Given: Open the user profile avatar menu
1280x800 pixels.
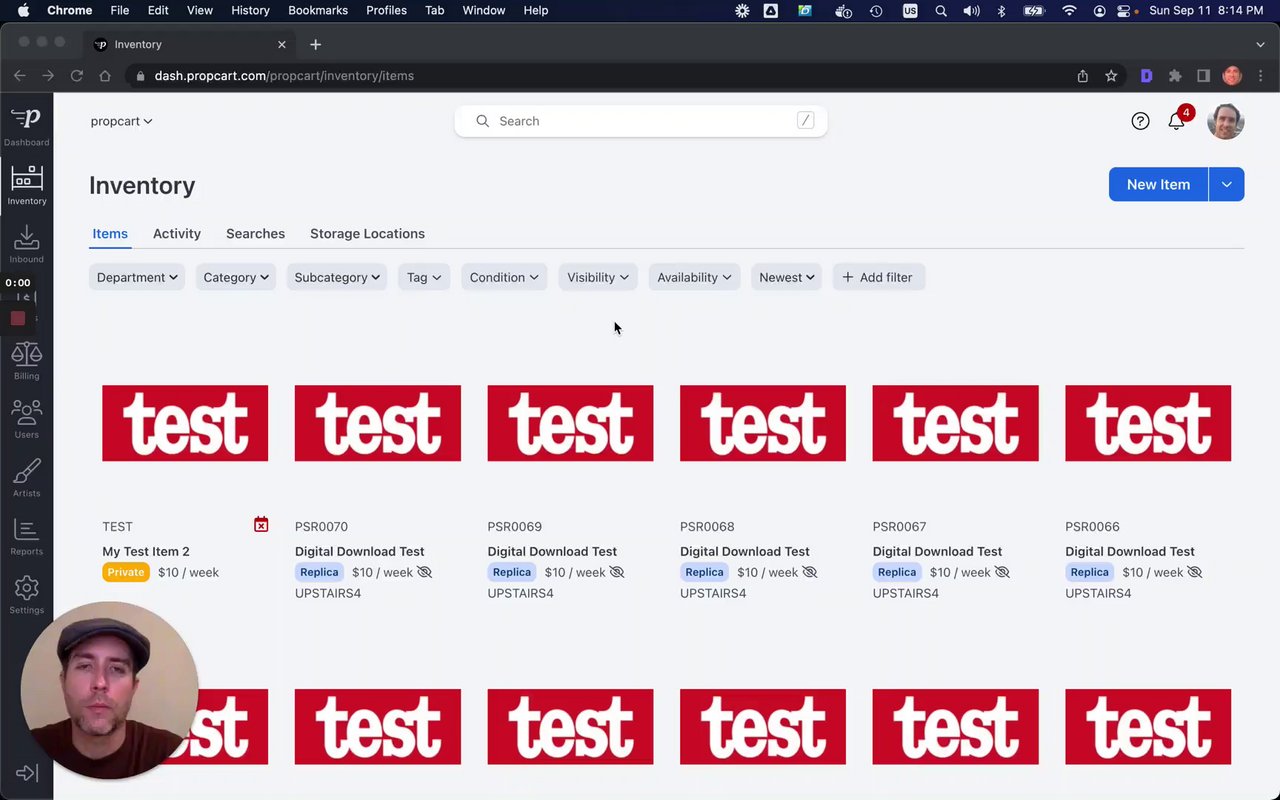Looking at the screenshot, I should tap(1225, 121).
